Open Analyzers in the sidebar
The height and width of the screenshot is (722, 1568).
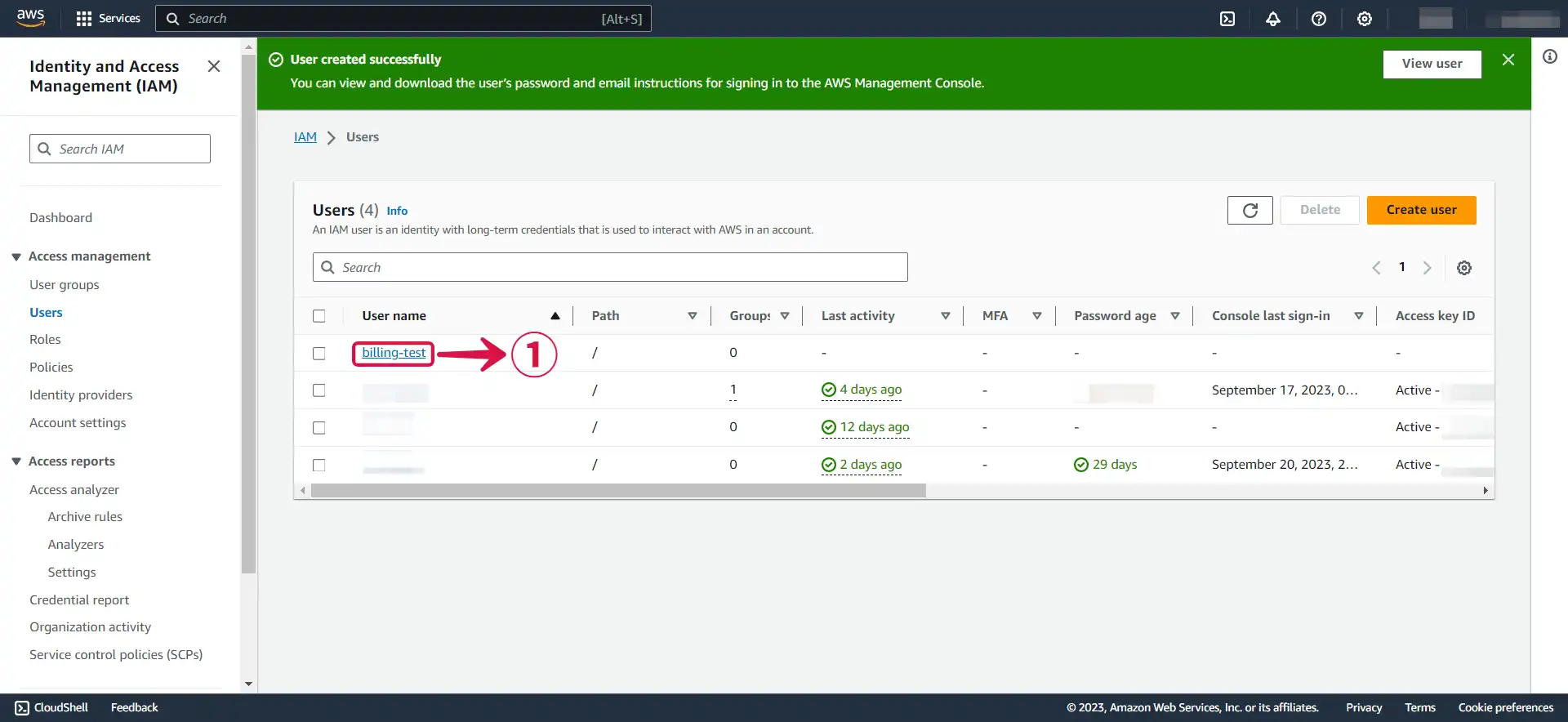click(x=76, y=545)
